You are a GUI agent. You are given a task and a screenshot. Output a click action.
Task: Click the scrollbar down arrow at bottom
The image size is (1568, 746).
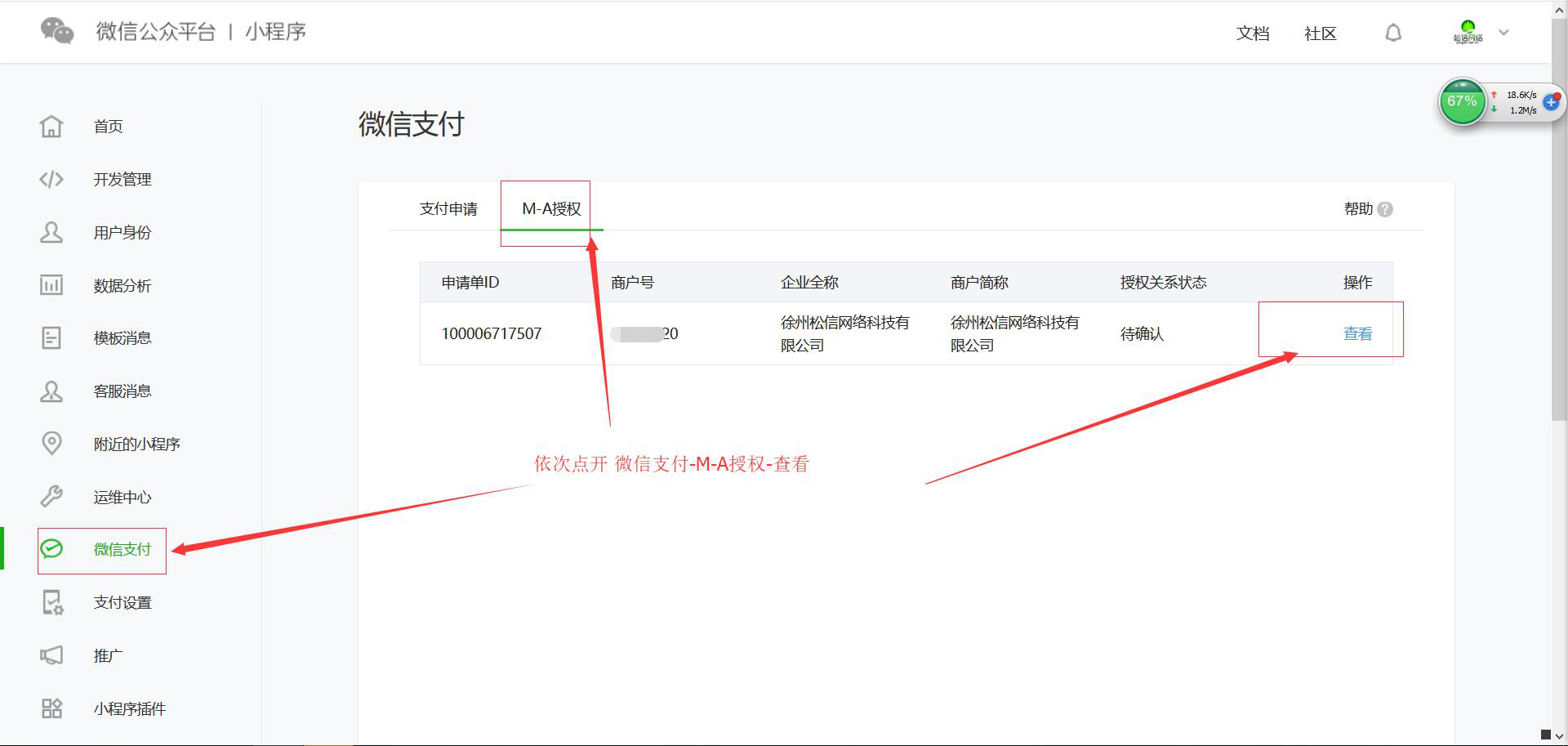(x=1560, y=735)
